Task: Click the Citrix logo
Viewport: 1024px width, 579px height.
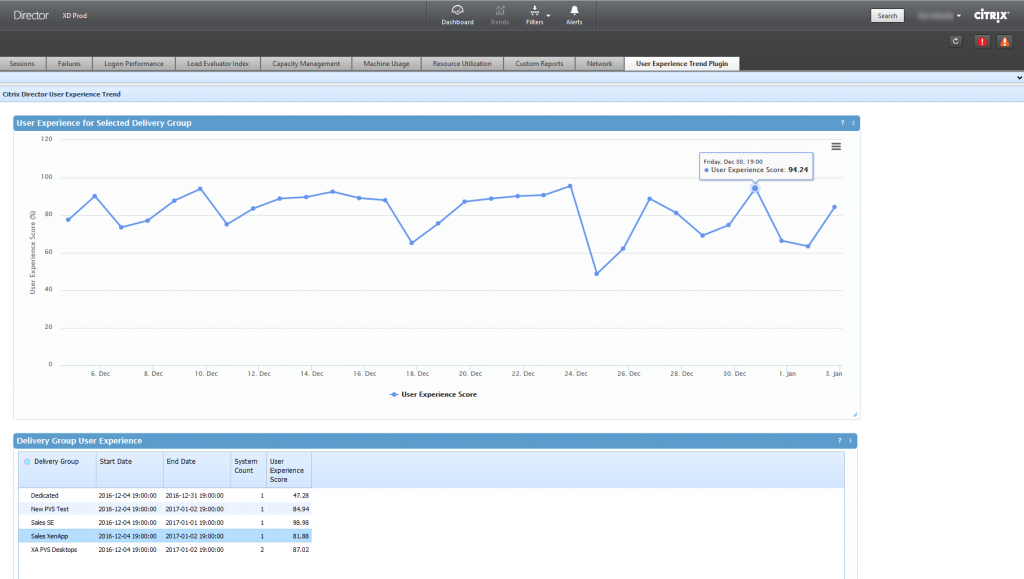Action: 991,16
